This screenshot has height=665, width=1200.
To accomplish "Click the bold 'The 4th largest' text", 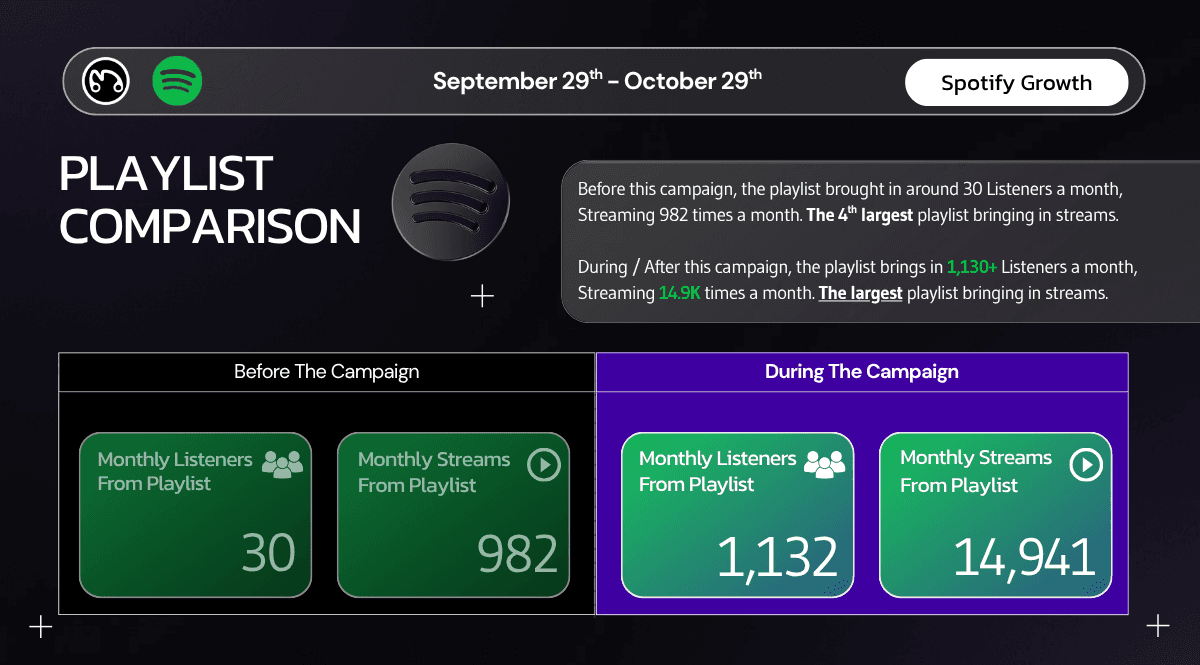I will [858, 215].
